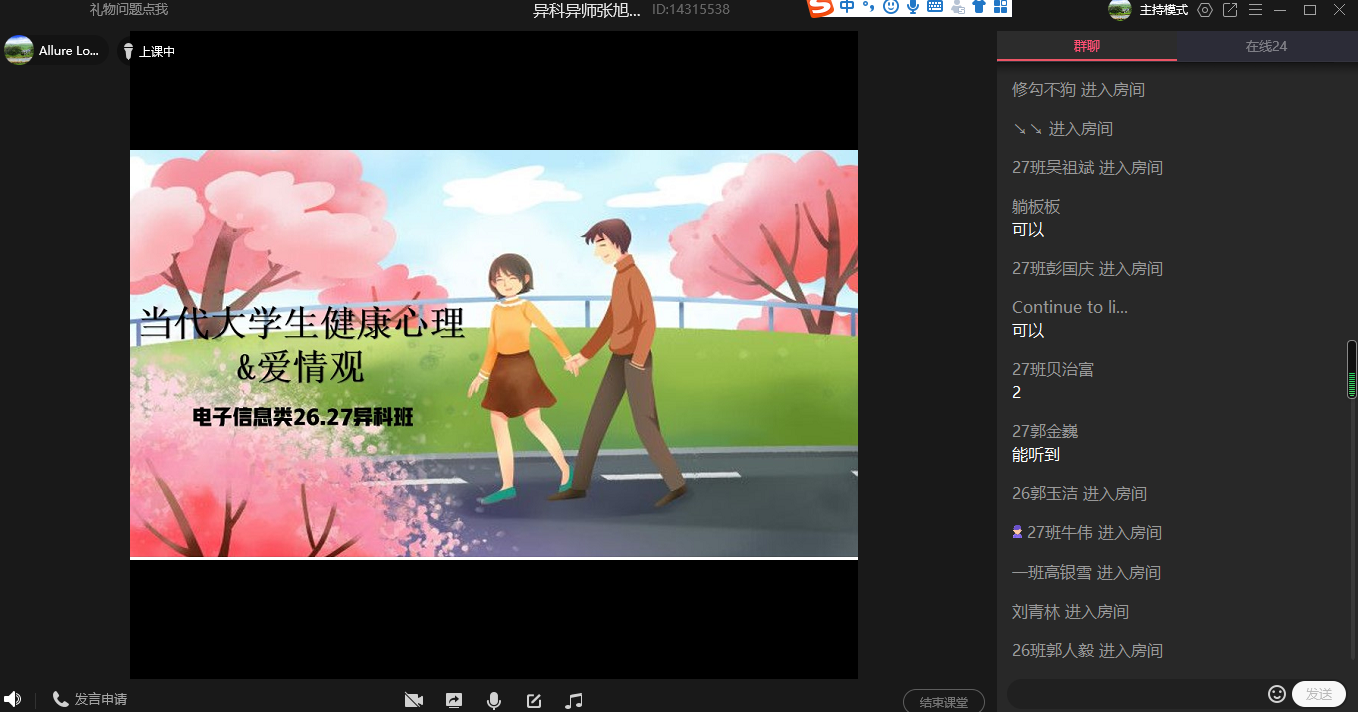
Task: Click the shared slide presentation image
Action: 494,354
